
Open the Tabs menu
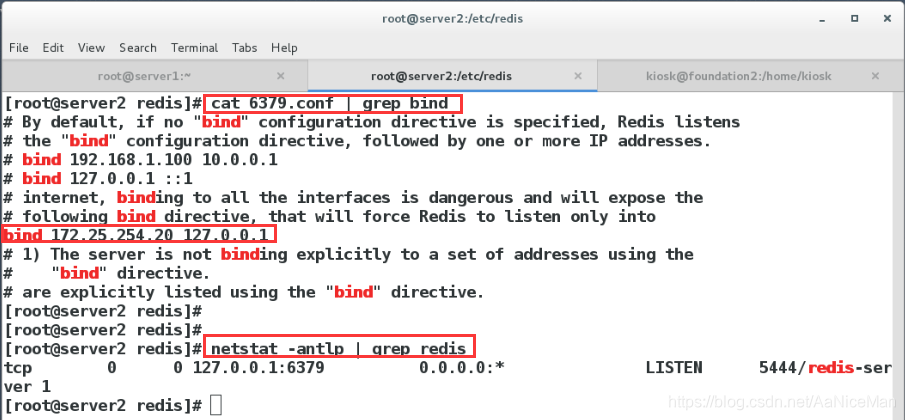[x=245, y=48]
